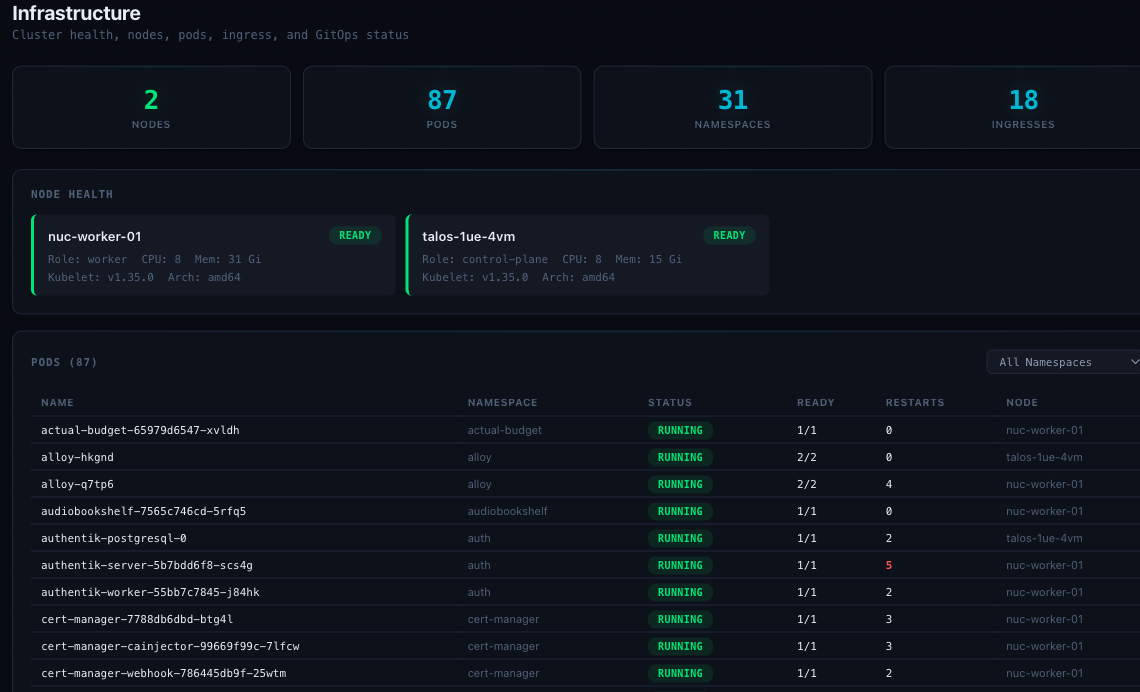Select pod alloy-hkgnd
Viewport: 1140px width, 692px height.
77,457
